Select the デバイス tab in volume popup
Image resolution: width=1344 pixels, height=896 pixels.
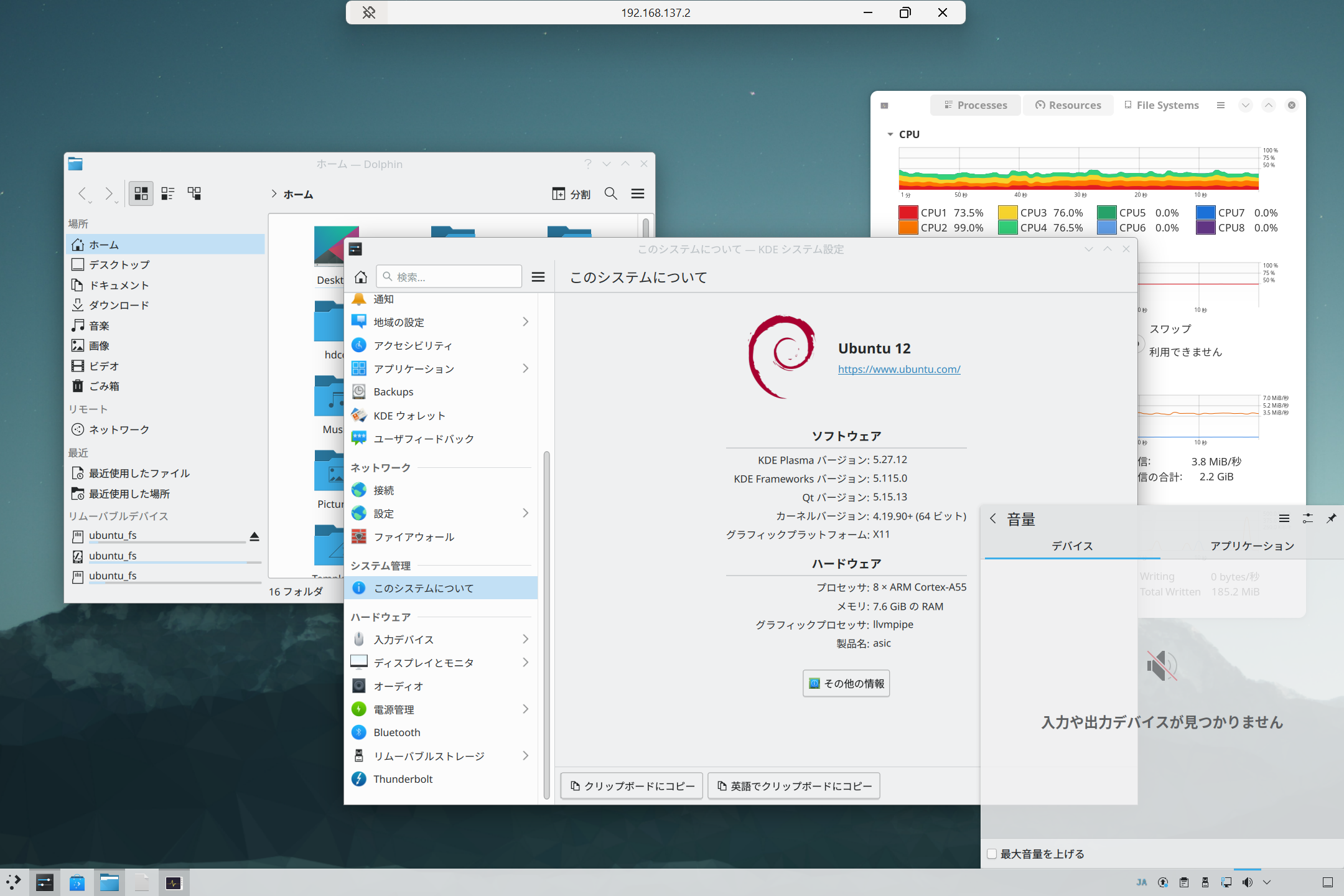[1072, 546]
